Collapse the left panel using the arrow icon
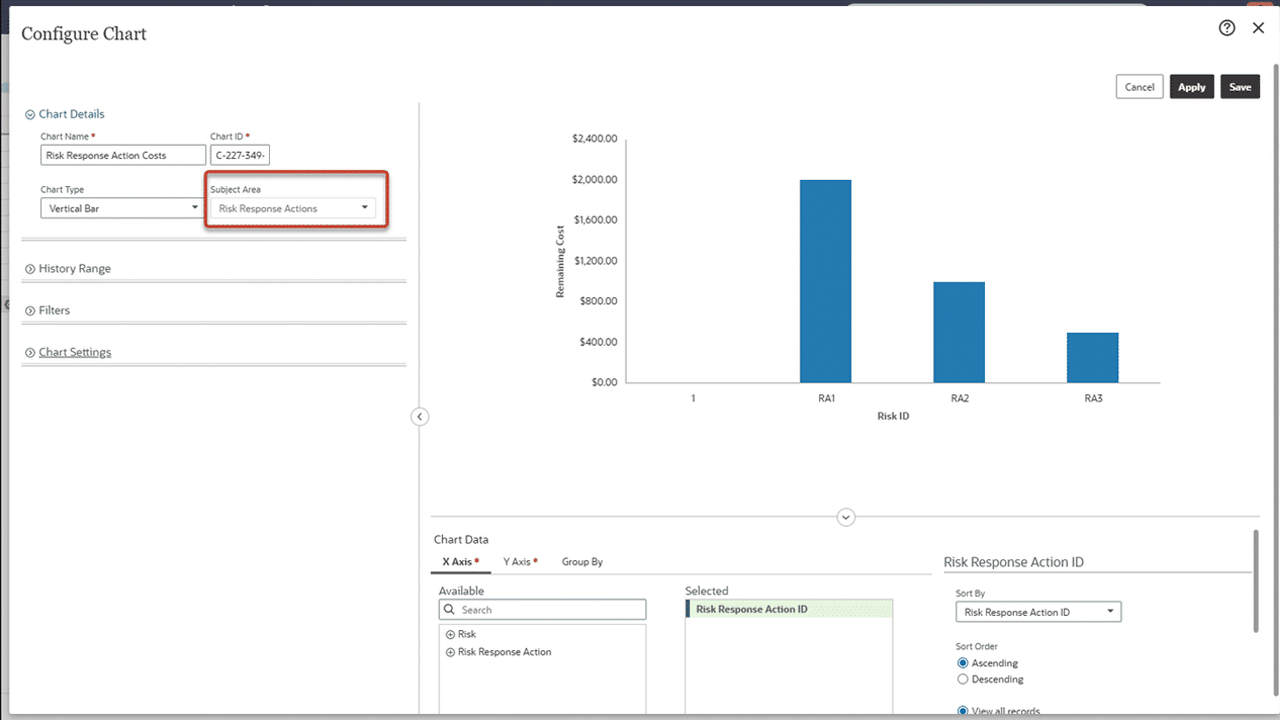1280x720 pixels. 419,416
